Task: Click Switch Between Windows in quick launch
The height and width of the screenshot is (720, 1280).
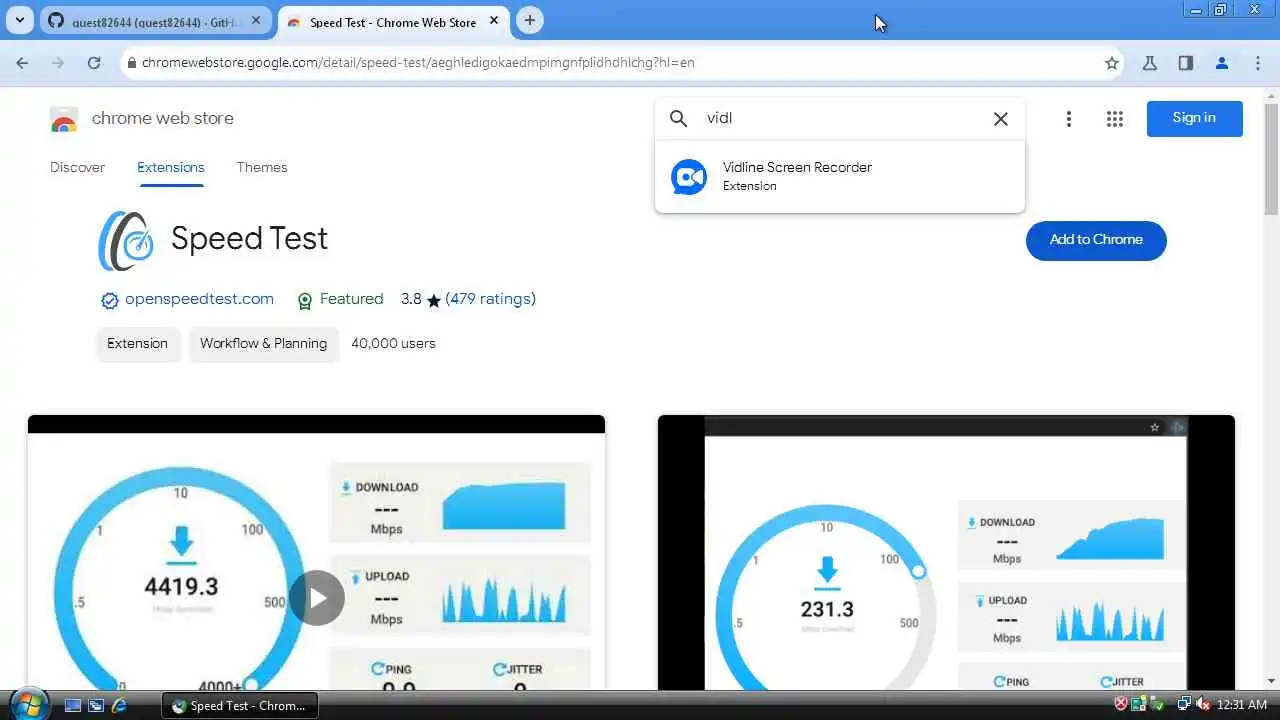Action: [96, 705]
